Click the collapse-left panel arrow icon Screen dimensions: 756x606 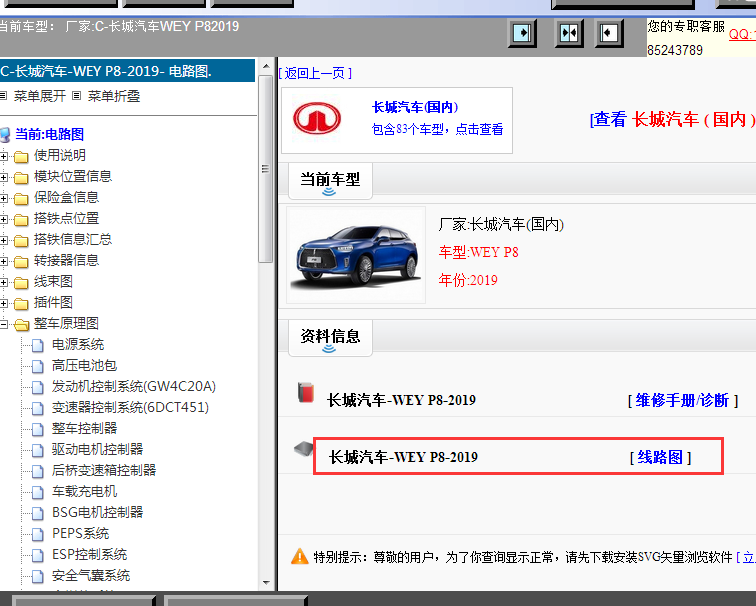click(609, 33)
